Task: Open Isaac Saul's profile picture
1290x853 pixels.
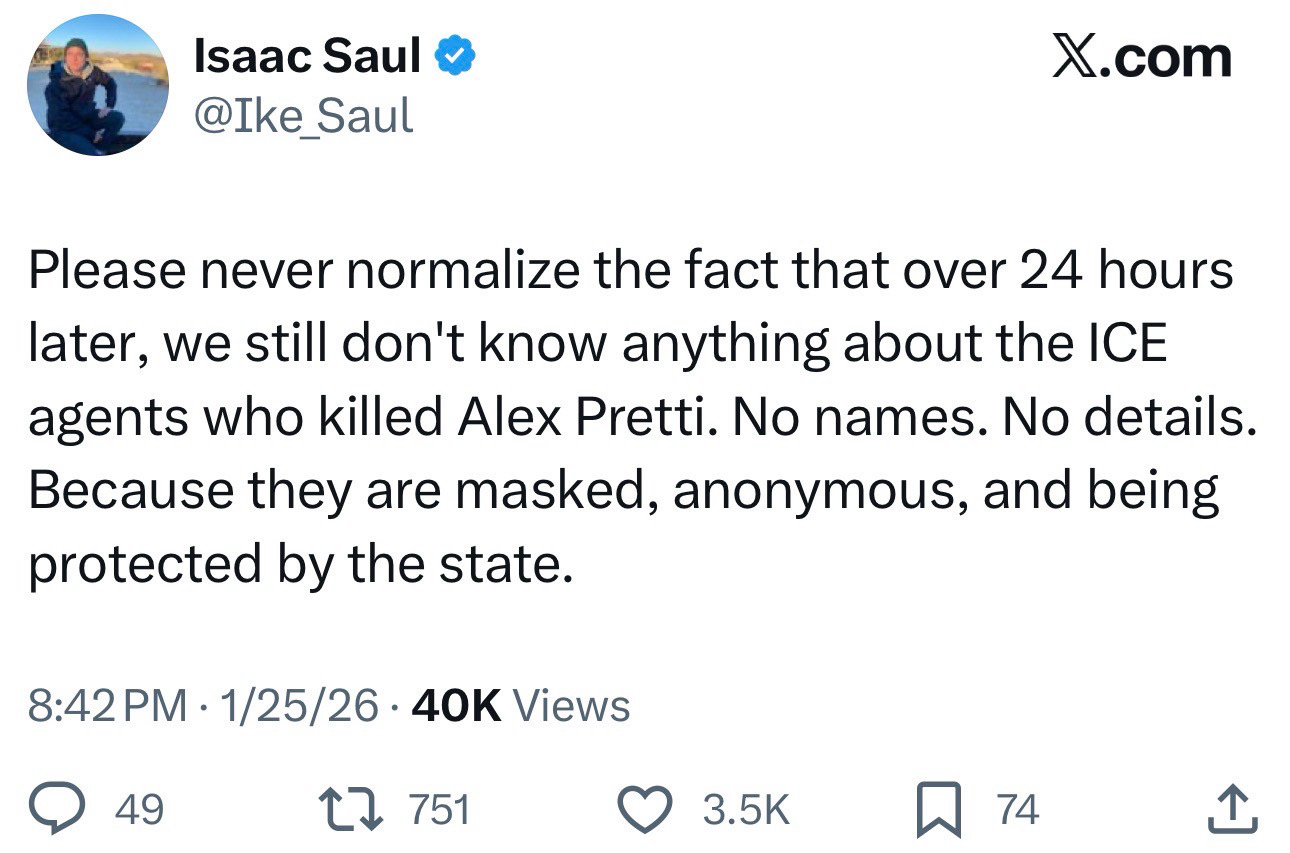Action: pyautogui.click(x=98, y=85)
